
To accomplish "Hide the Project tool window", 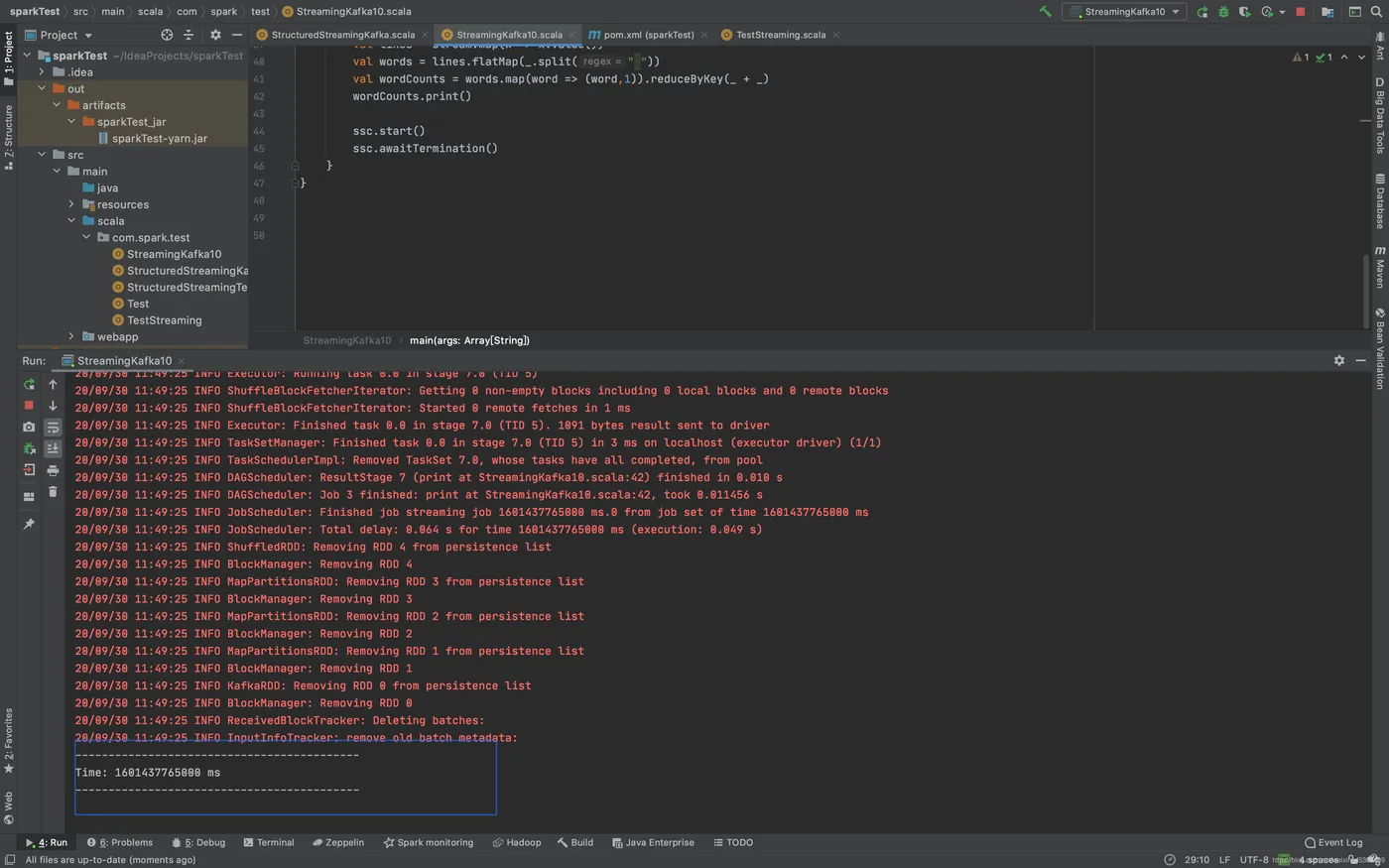I will point(237,35).
